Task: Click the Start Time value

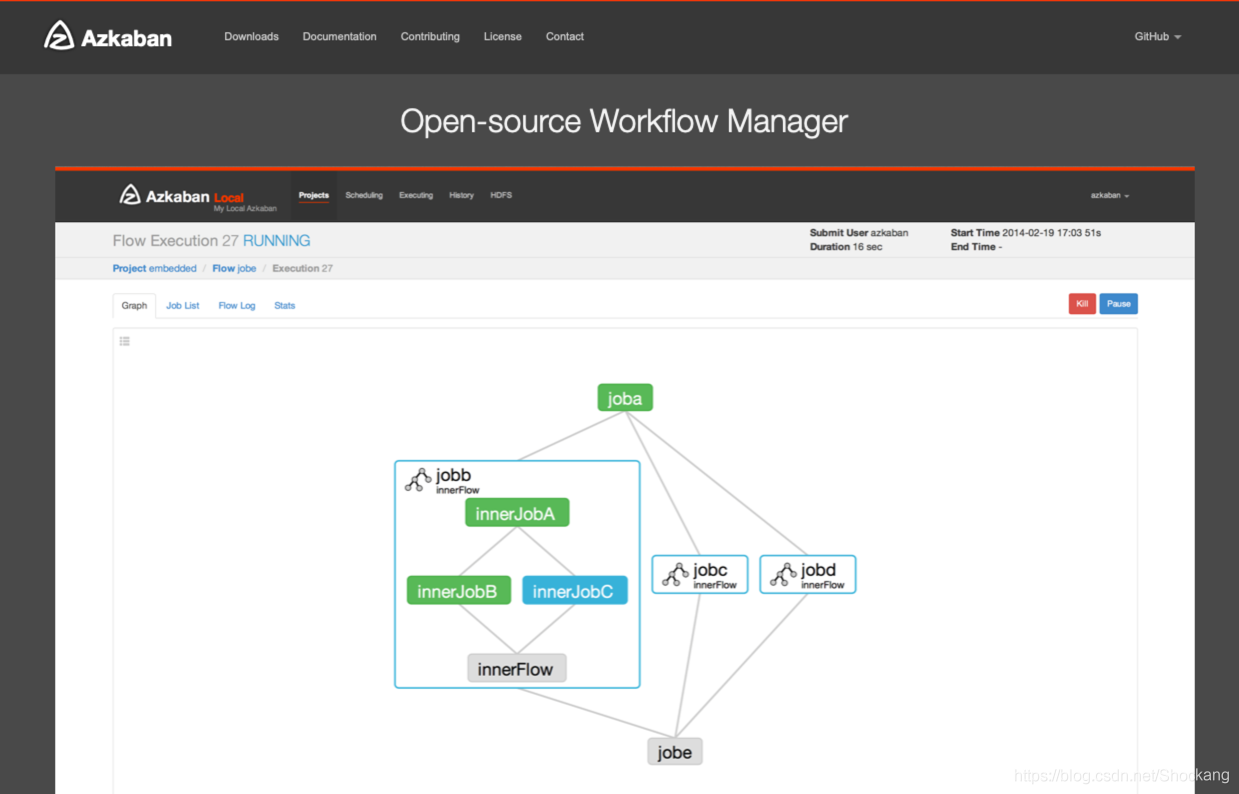Action: 1052,233
